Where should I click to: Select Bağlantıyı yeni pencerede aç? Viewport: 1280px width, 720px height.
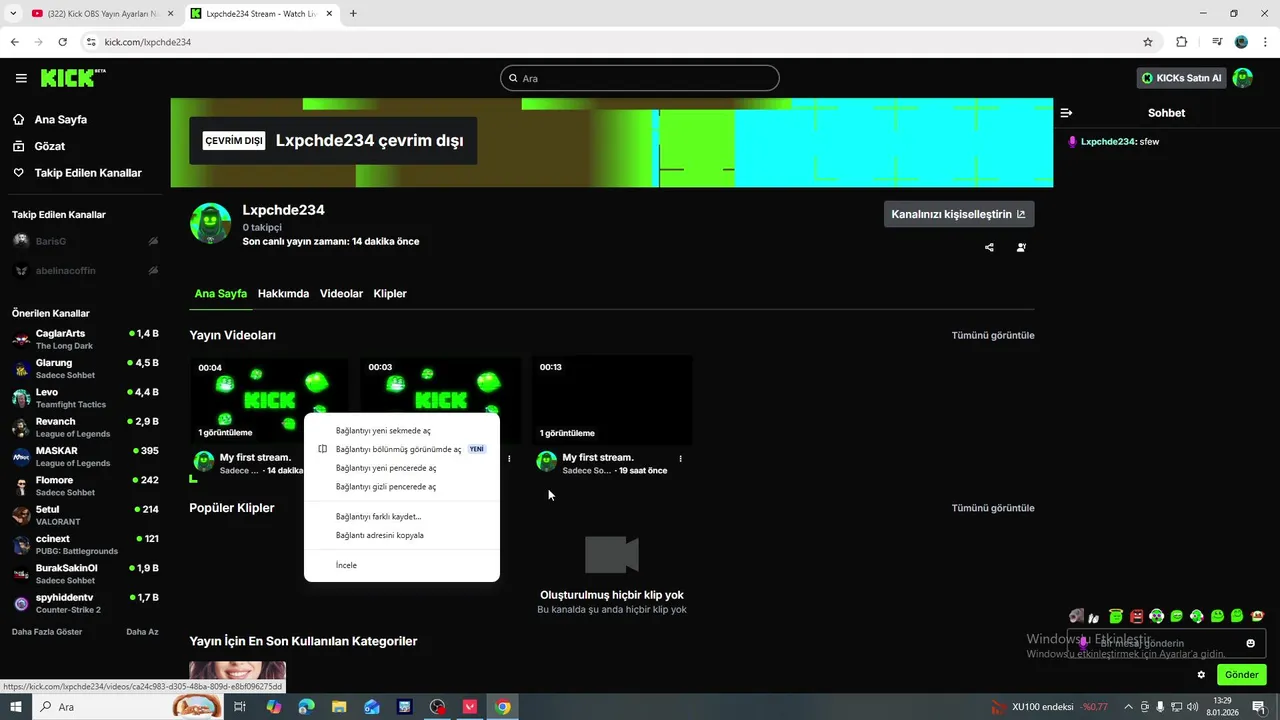(x=402, y=468)
